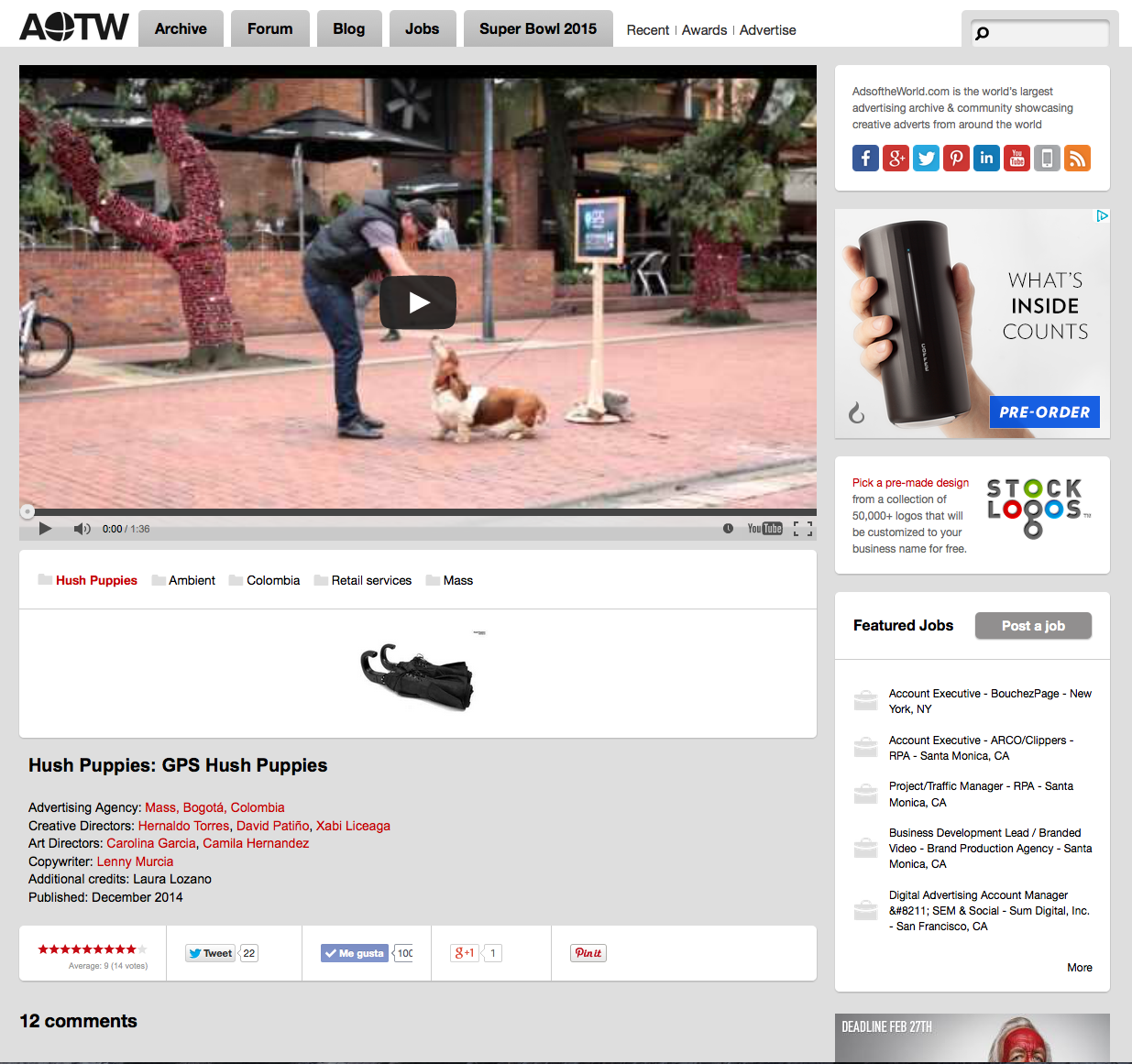Viewport: 1132px width, 1064px height.
Task: Open Xabi Liceaga credit link
Action: click(x=353, y=826)
